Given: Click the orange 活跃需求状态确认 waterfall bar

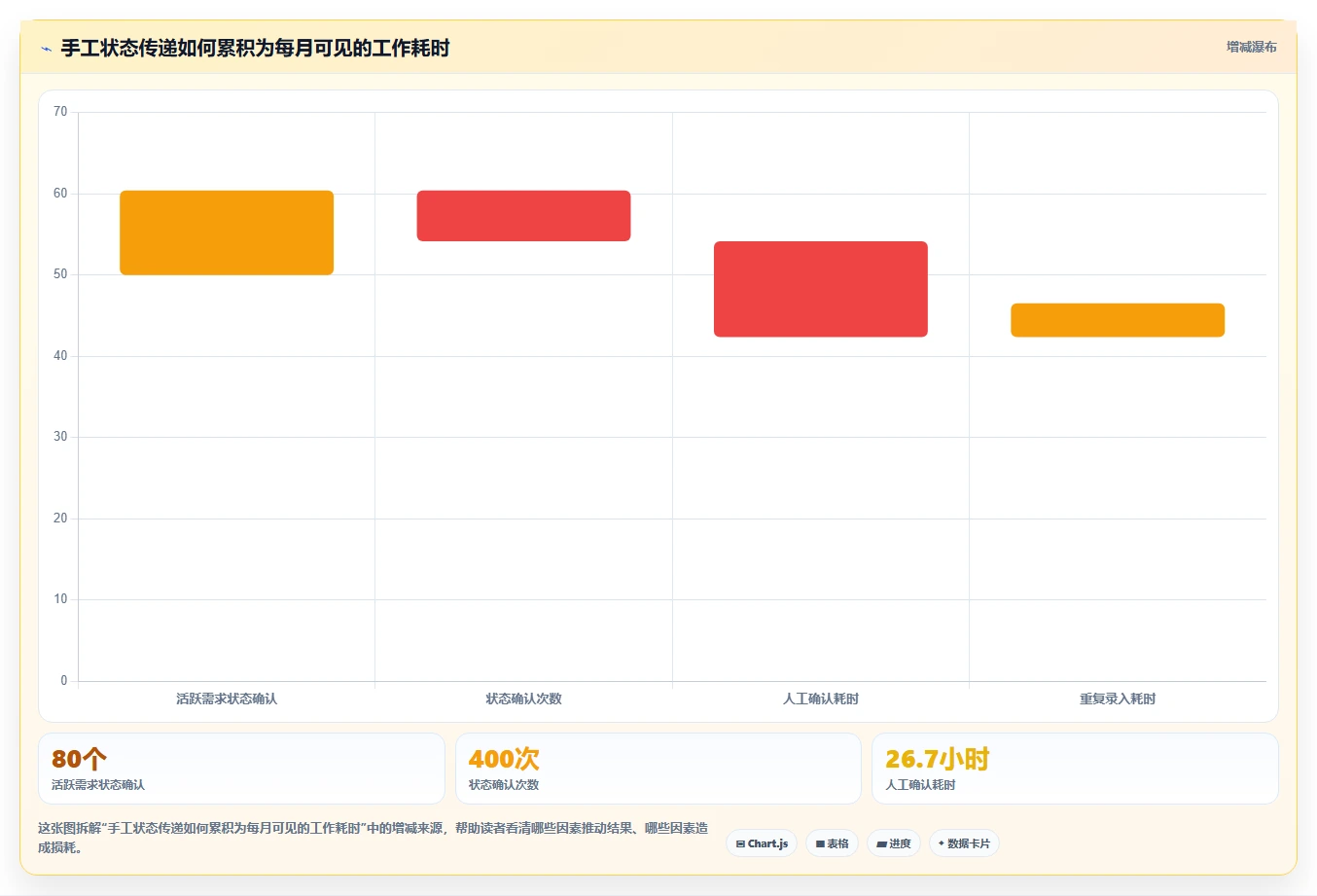Looking at the screenshot, I should coord(227,233).
